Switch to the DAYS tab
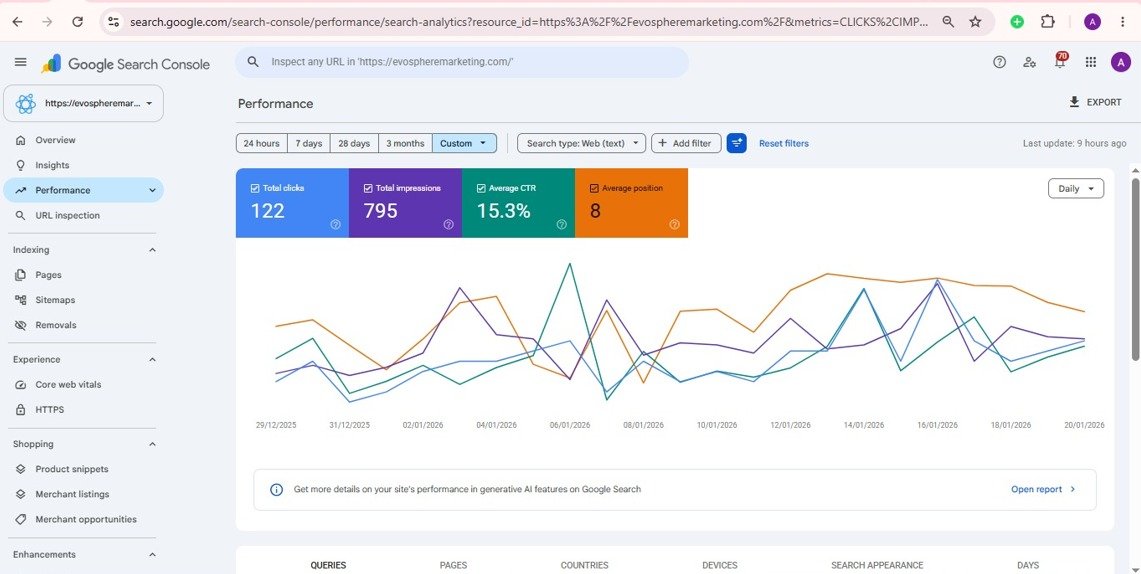Viewport: 1141px width, 574px height. tap(1027, 565)
